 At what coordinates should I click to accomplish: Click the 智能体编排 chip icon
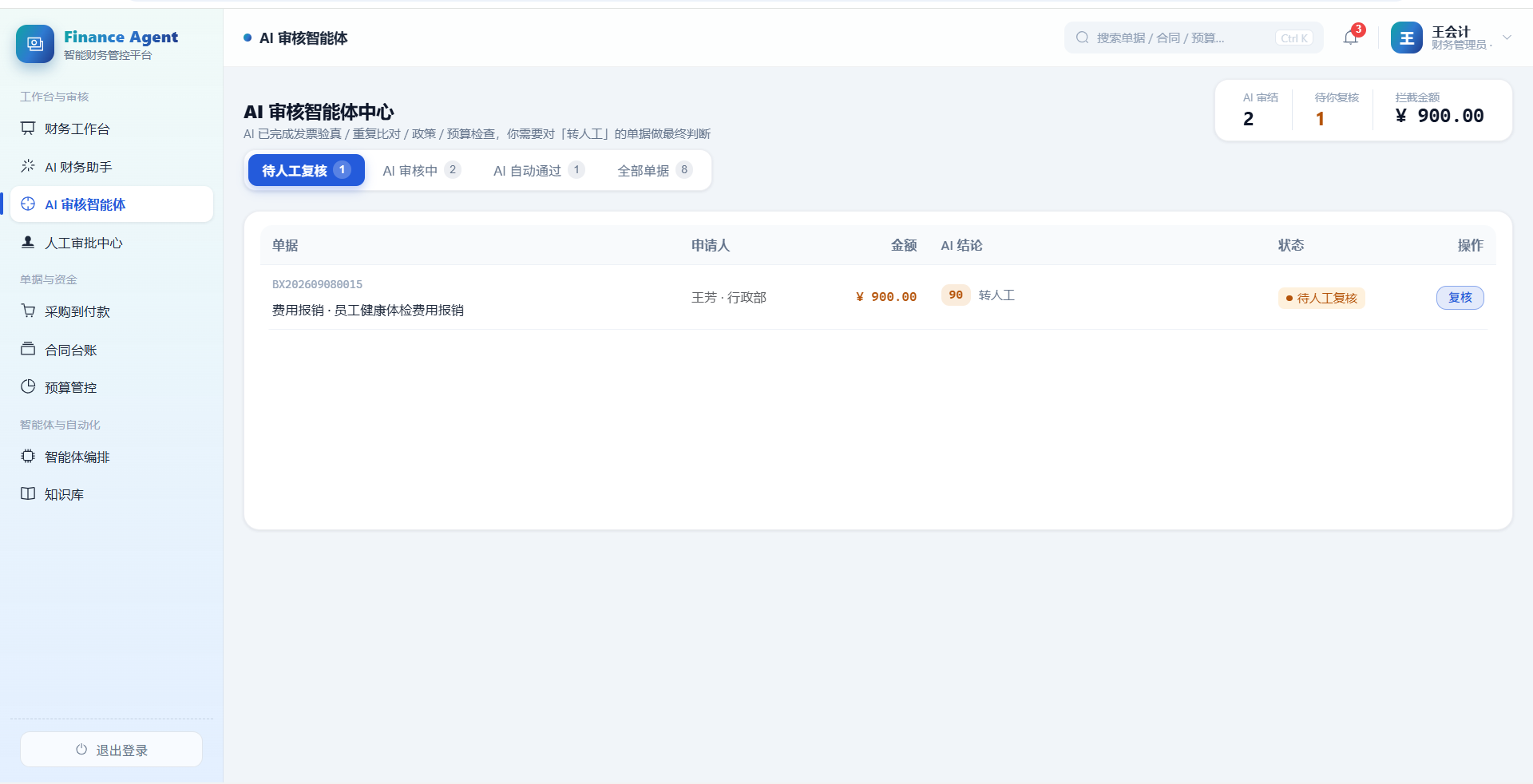(x=28, y=456)
